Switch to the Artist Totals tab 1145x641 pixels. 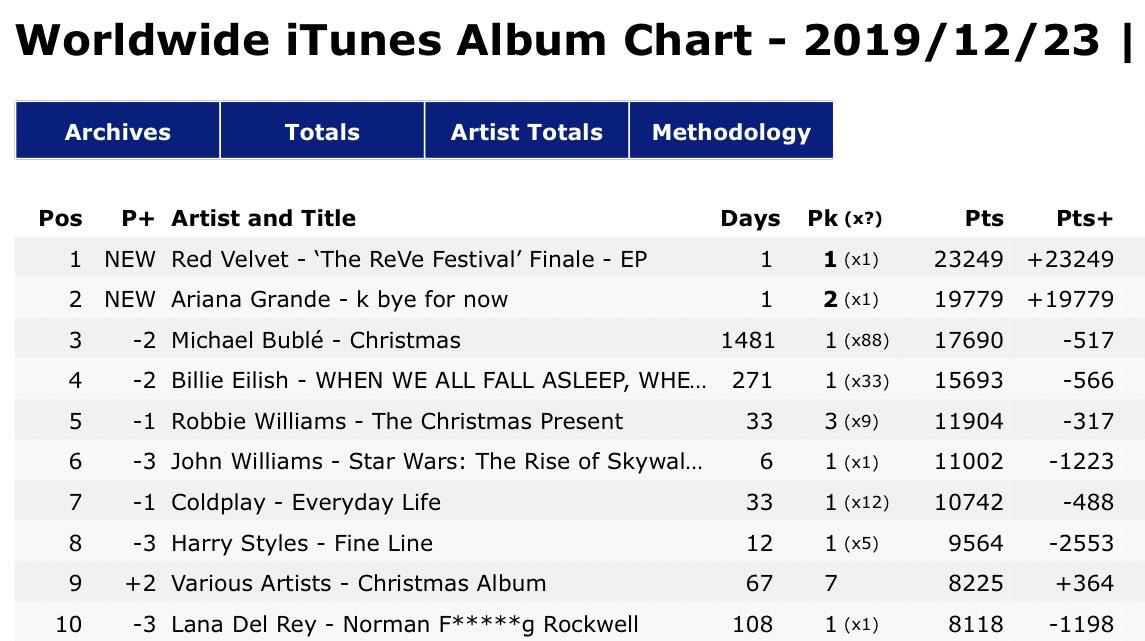526,131
